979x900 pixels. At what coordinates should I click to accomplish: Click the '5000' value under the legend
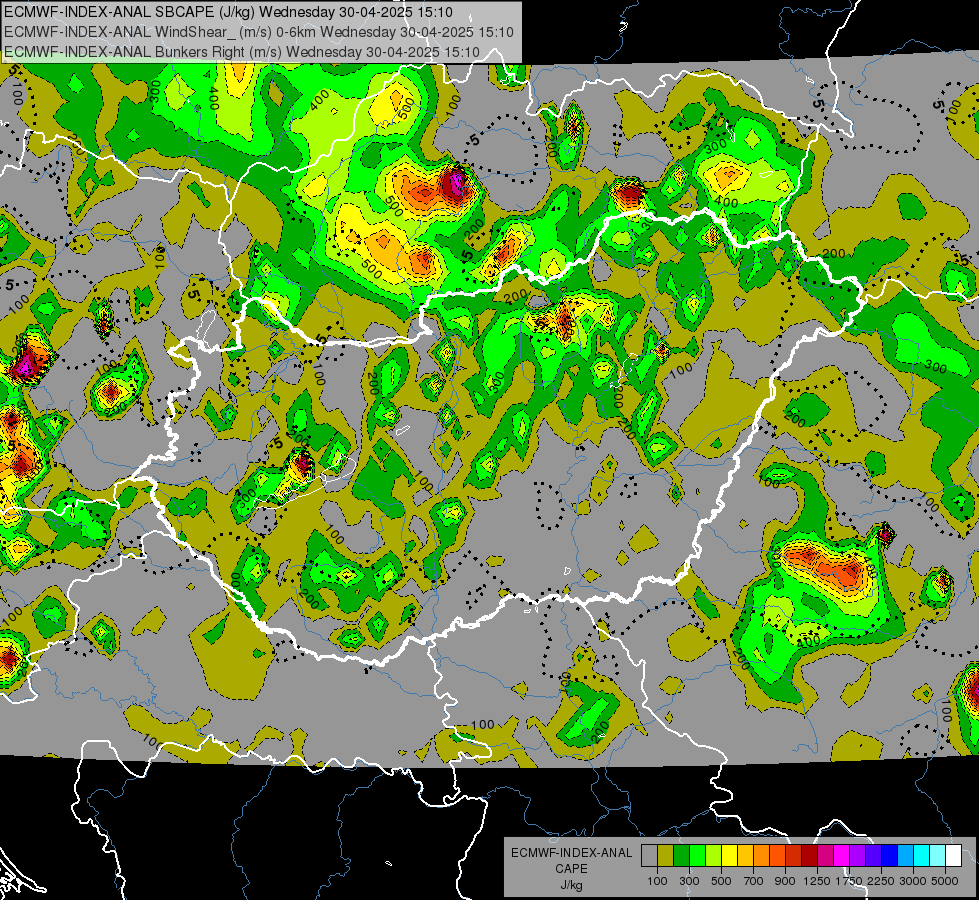coord(945,881)
